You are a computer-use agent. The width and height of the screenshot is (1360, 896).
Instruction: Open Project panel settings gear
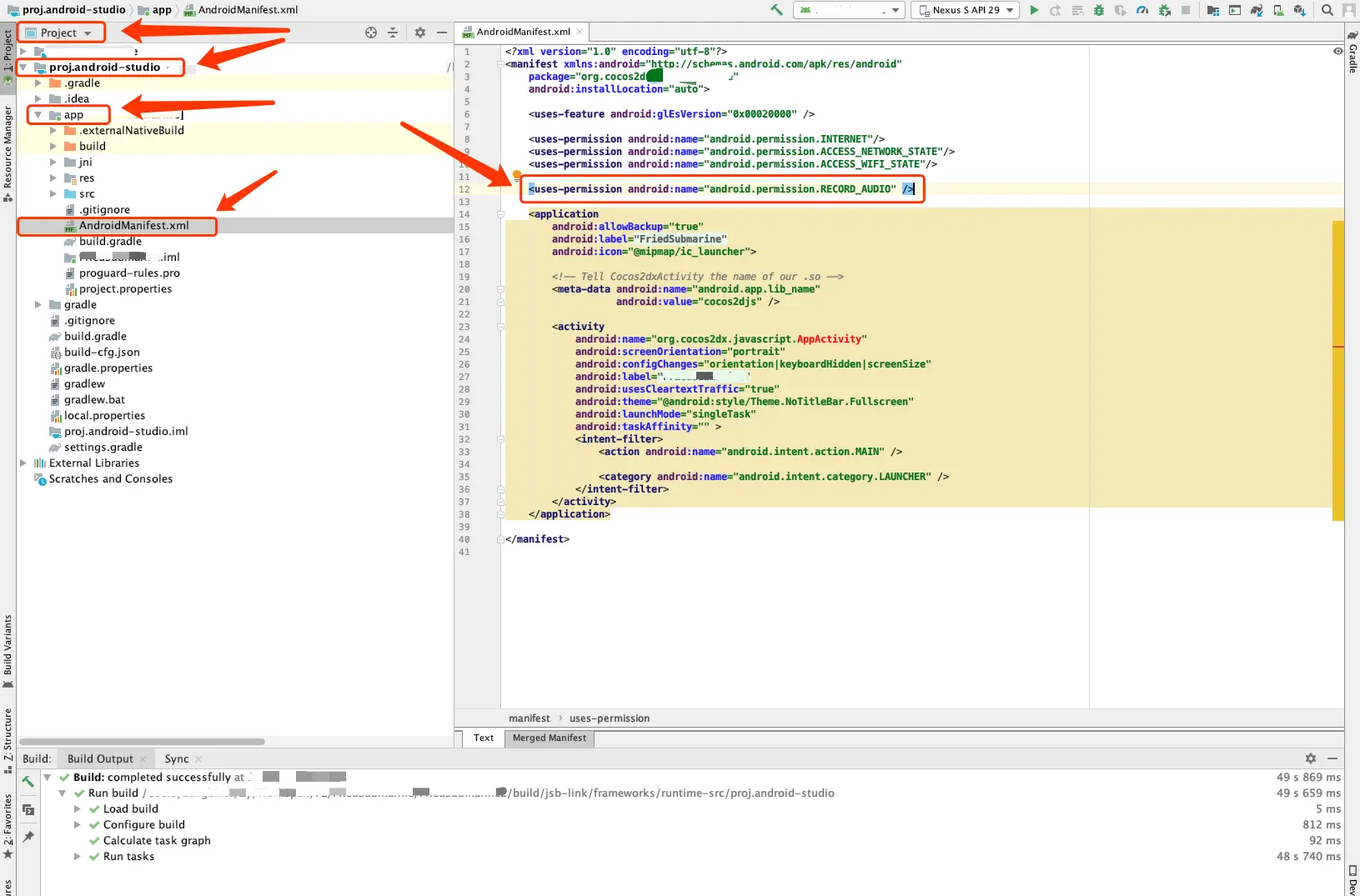pos(420,33)
